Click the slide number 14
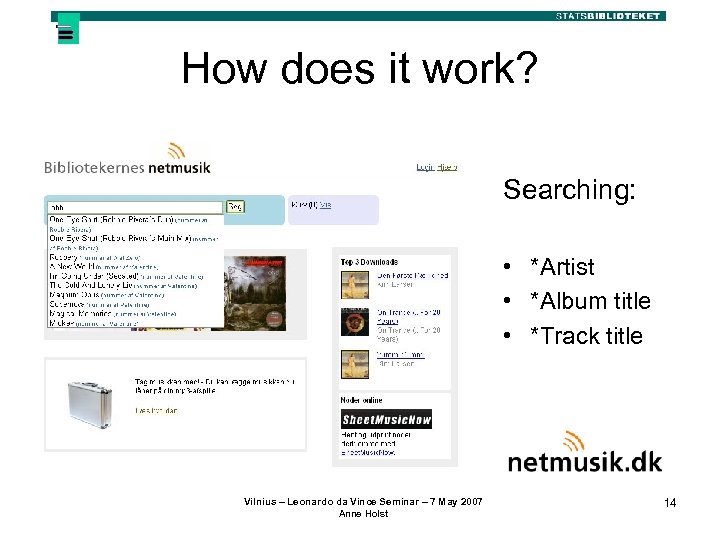 coord(670,503)
